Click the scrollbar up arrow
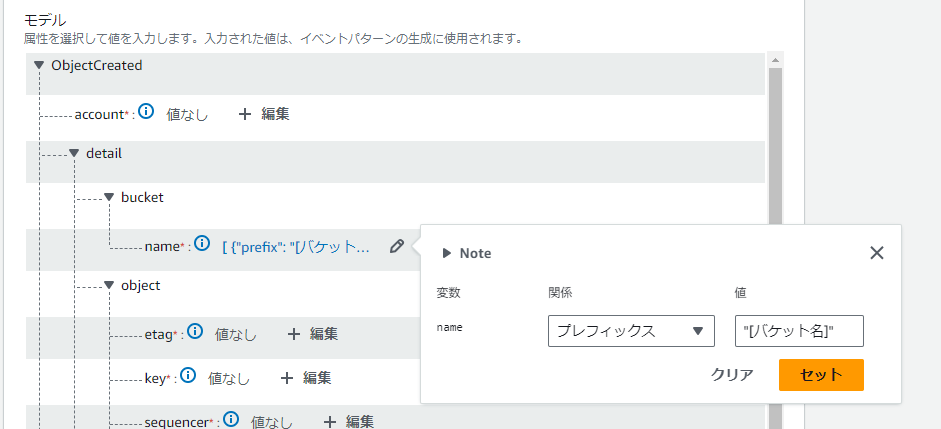Viewport: 941px width, 429px height. click(775, 60)
